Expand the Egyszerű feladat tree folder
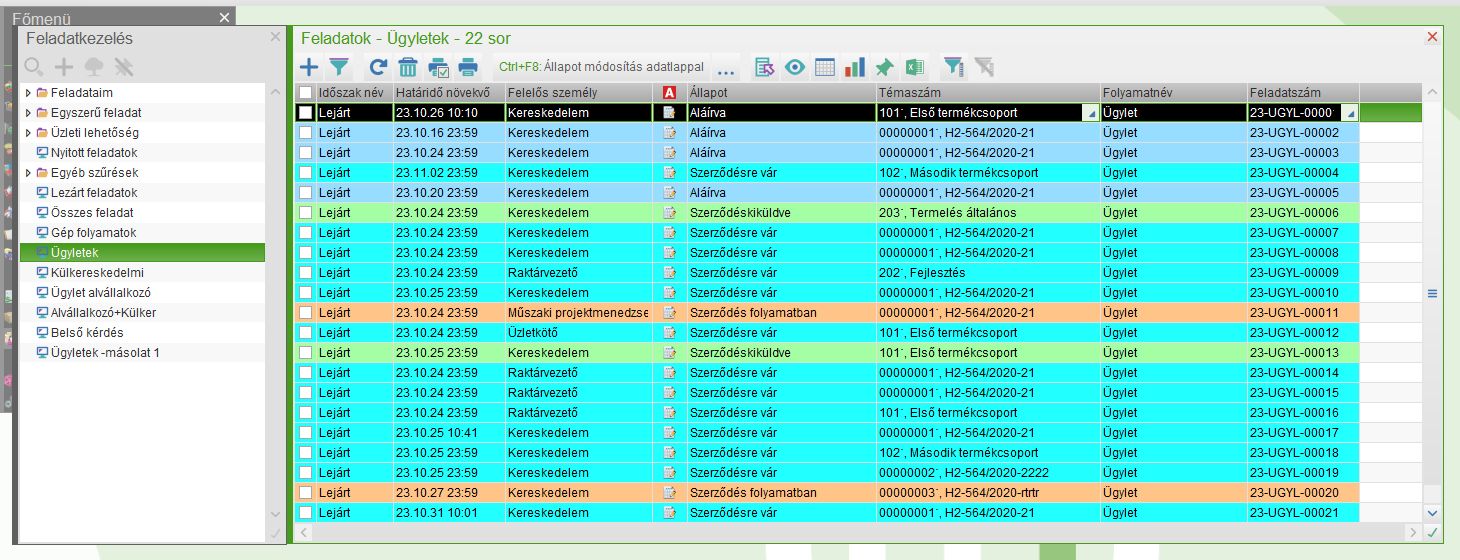1460x560 pixels. 28,113
